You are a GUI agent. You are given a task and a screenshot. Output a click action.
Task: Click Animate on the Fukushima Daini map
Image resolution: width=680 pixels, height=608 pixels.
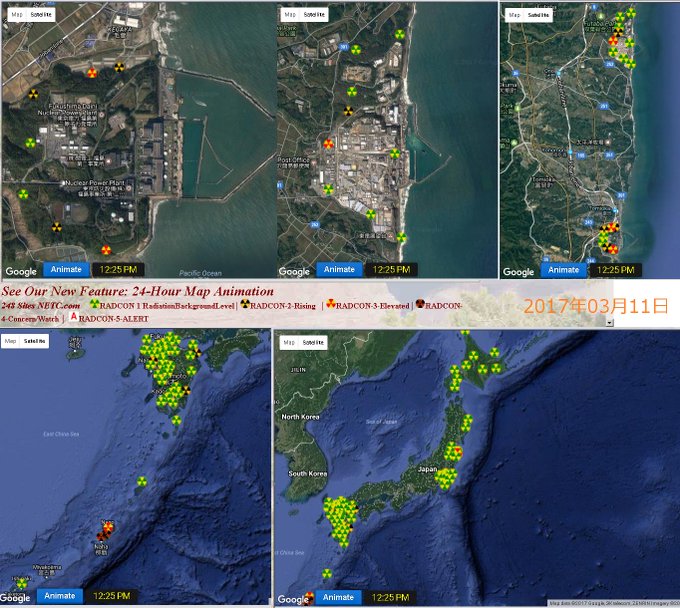coord(66,269)
